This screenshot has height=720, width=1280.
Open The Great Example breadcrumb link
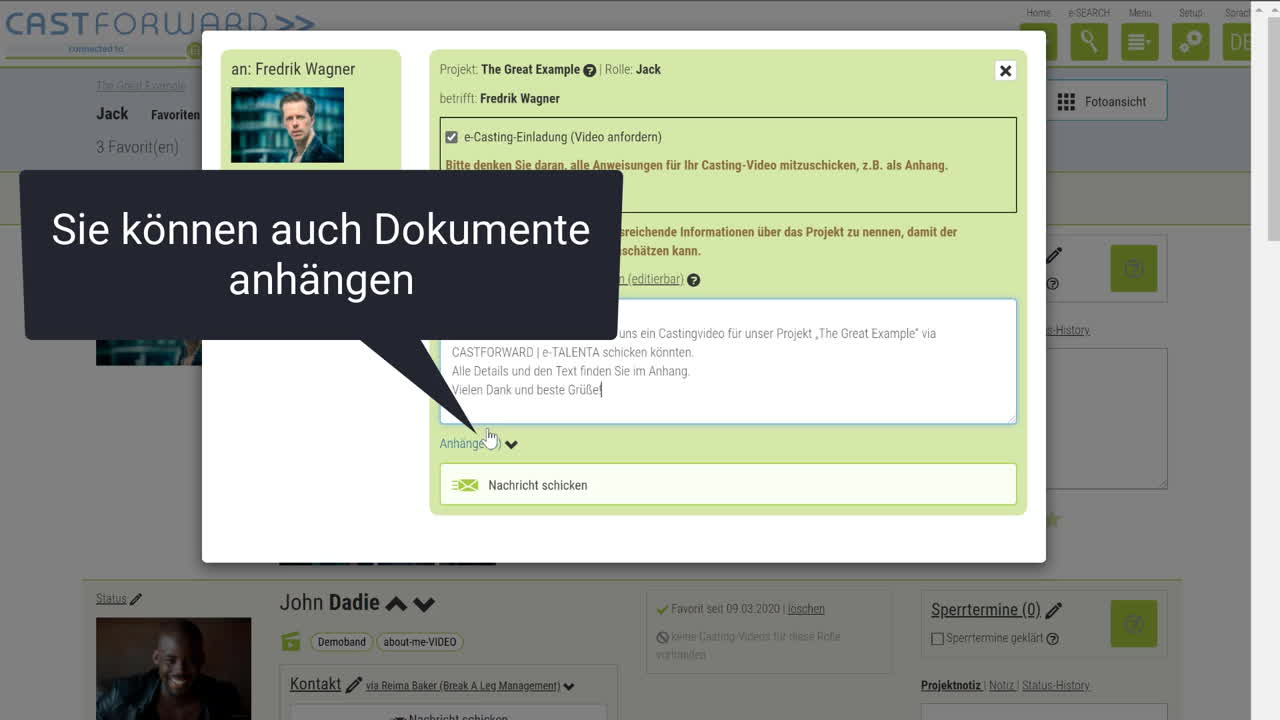[140, 86]
